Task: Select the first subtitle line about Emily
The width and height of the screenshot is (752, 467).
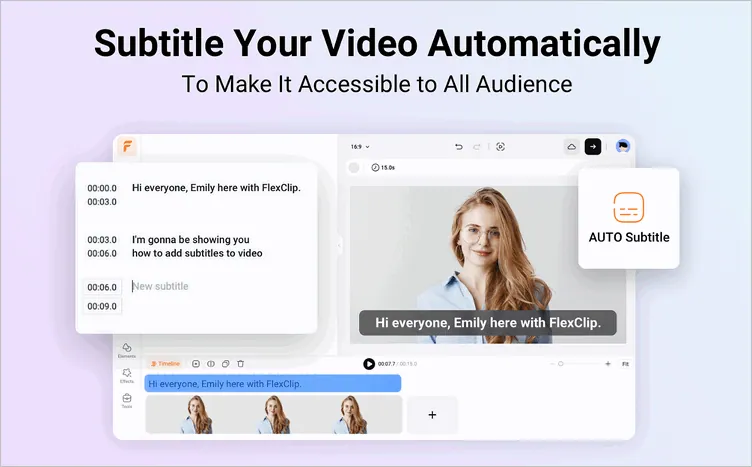Action: pyautogui.click(x=216, y=188)
